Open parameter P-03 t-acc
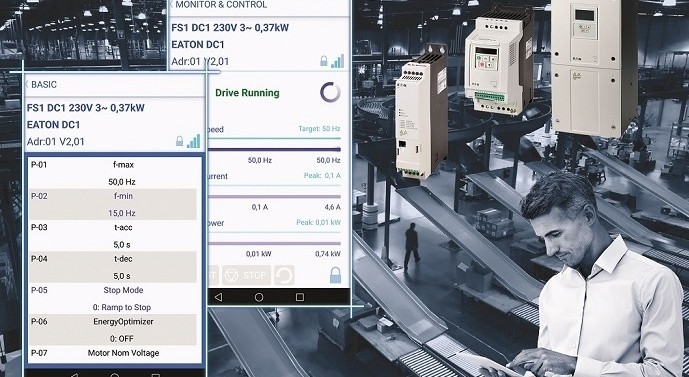The height and width of the screenshot is (377, 689). pyautogui.click(x=113, y=236)
